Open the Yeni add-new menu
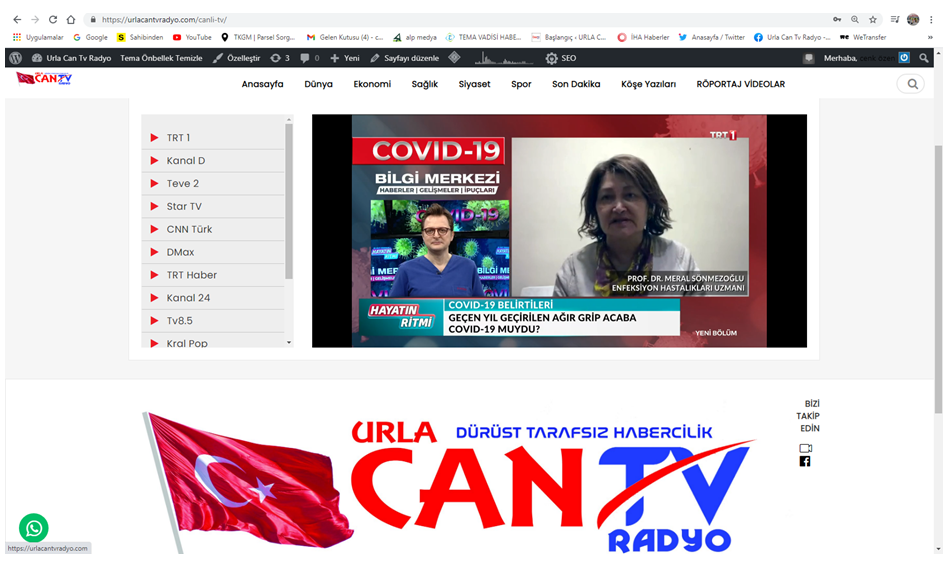Viewport: 950px width, 566px height. point(344,58)
